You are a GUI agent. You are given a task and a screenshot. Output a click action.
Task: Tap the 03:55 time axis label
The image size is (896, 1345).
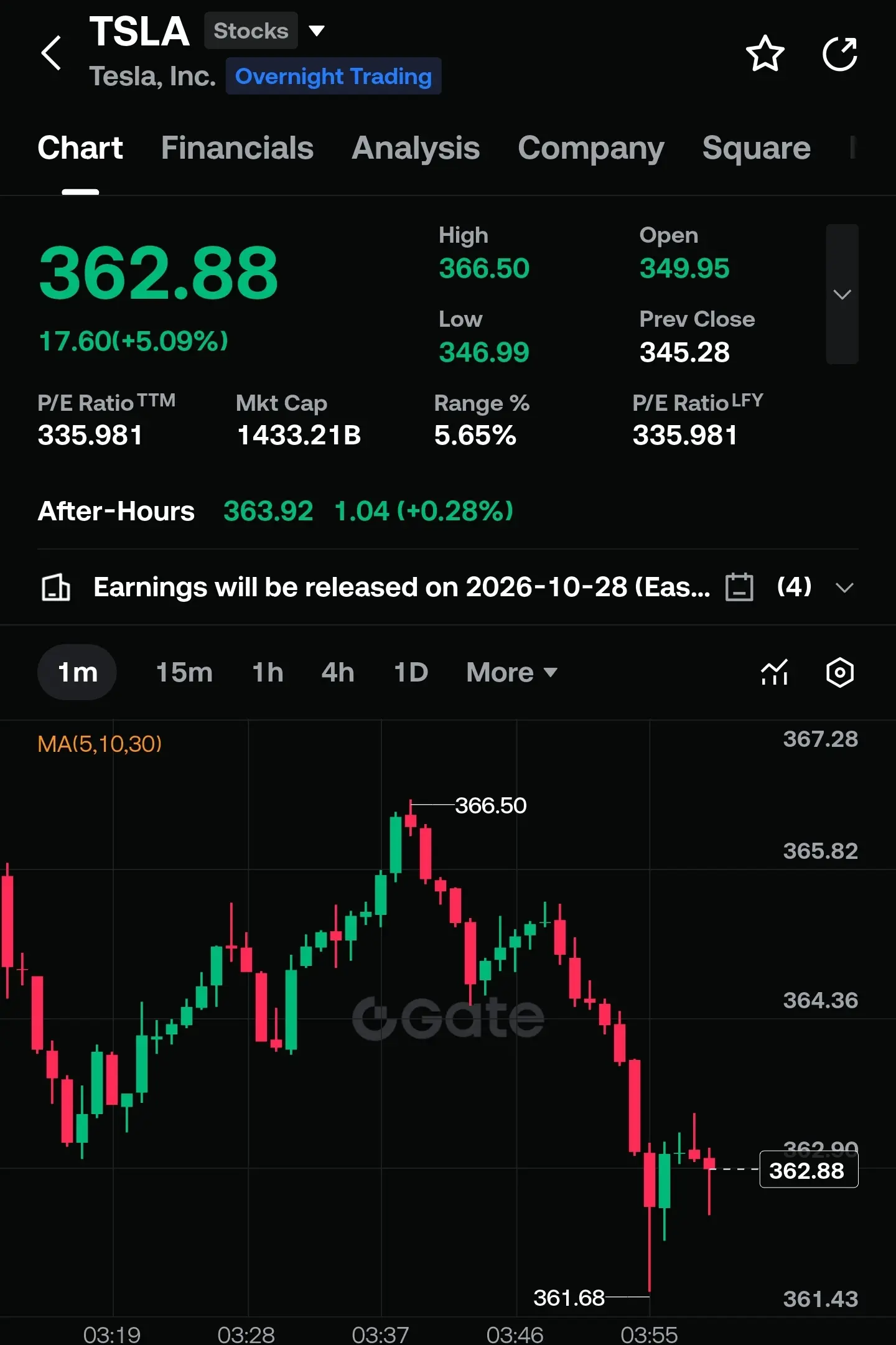click(649, 1334)
